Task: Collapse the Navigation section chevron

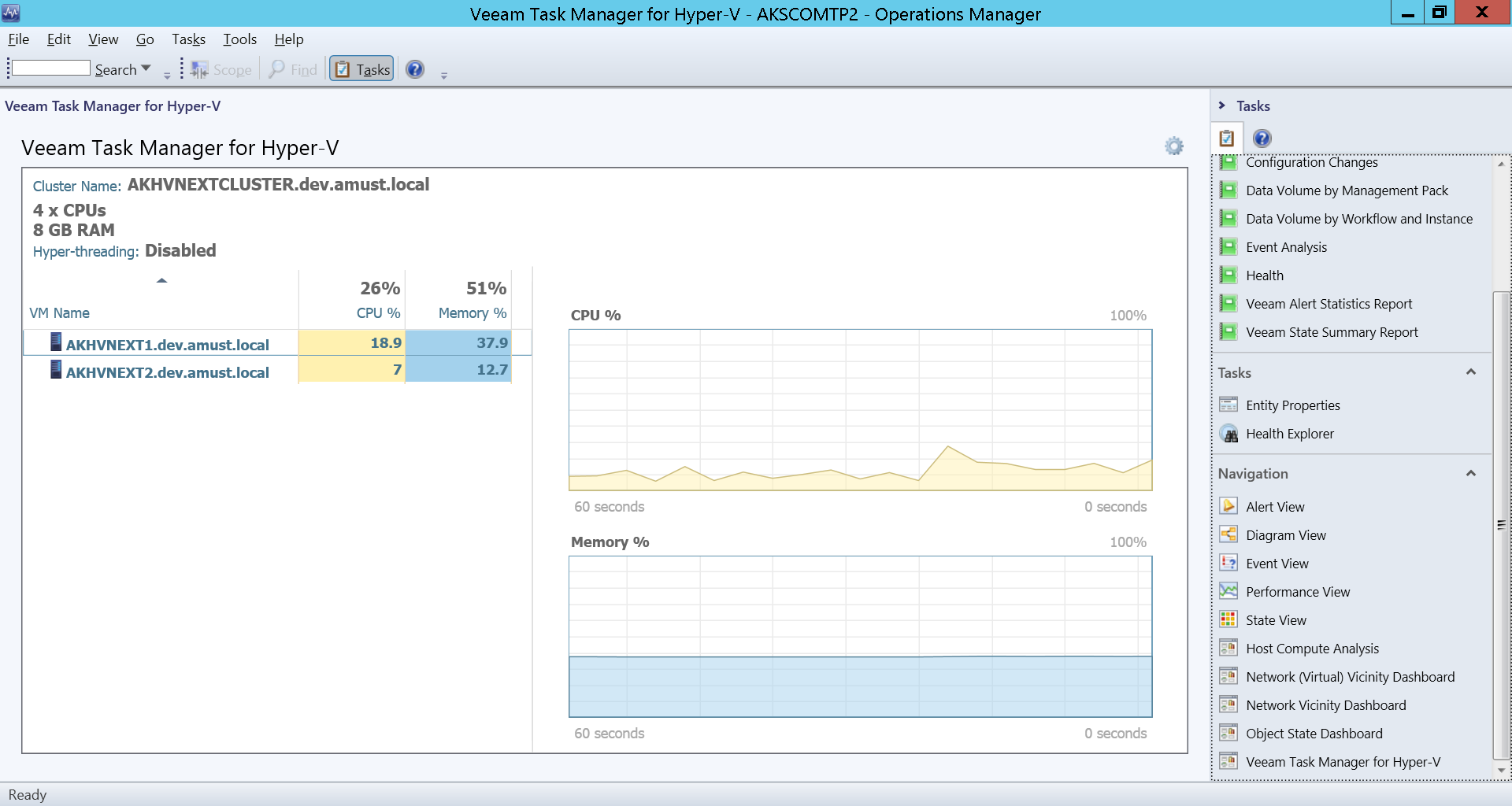Action: 1470,474
